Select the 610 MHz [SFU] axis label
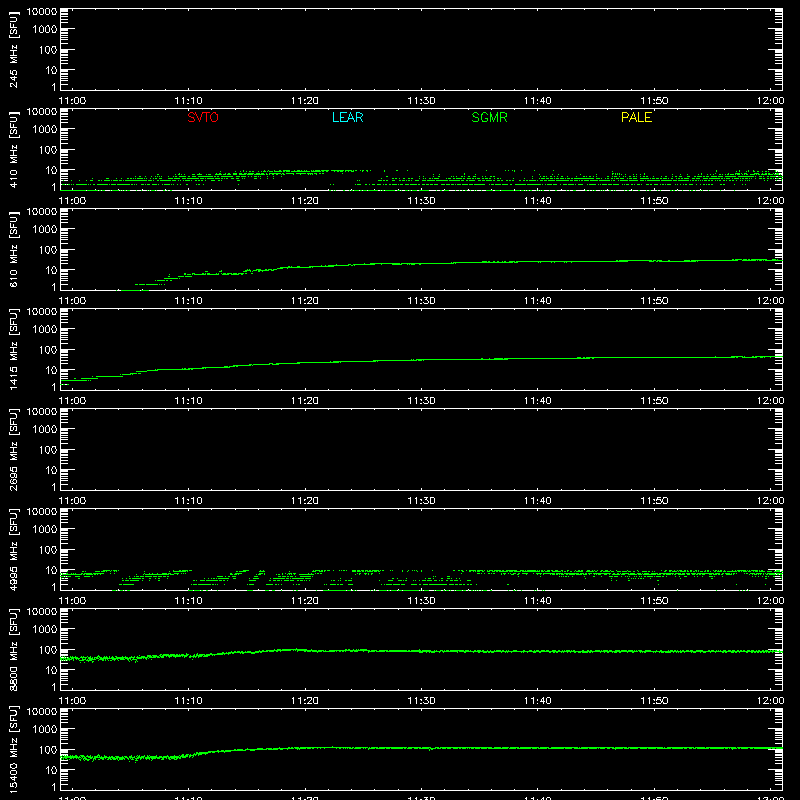The height and width of the screenshot is (800, 800). pos(13,250)
